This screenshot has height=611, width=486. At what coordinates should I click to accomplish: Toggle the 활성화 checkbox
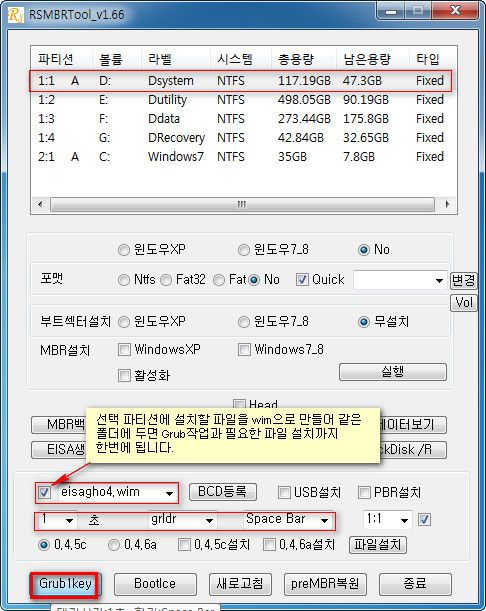point(124,376)
